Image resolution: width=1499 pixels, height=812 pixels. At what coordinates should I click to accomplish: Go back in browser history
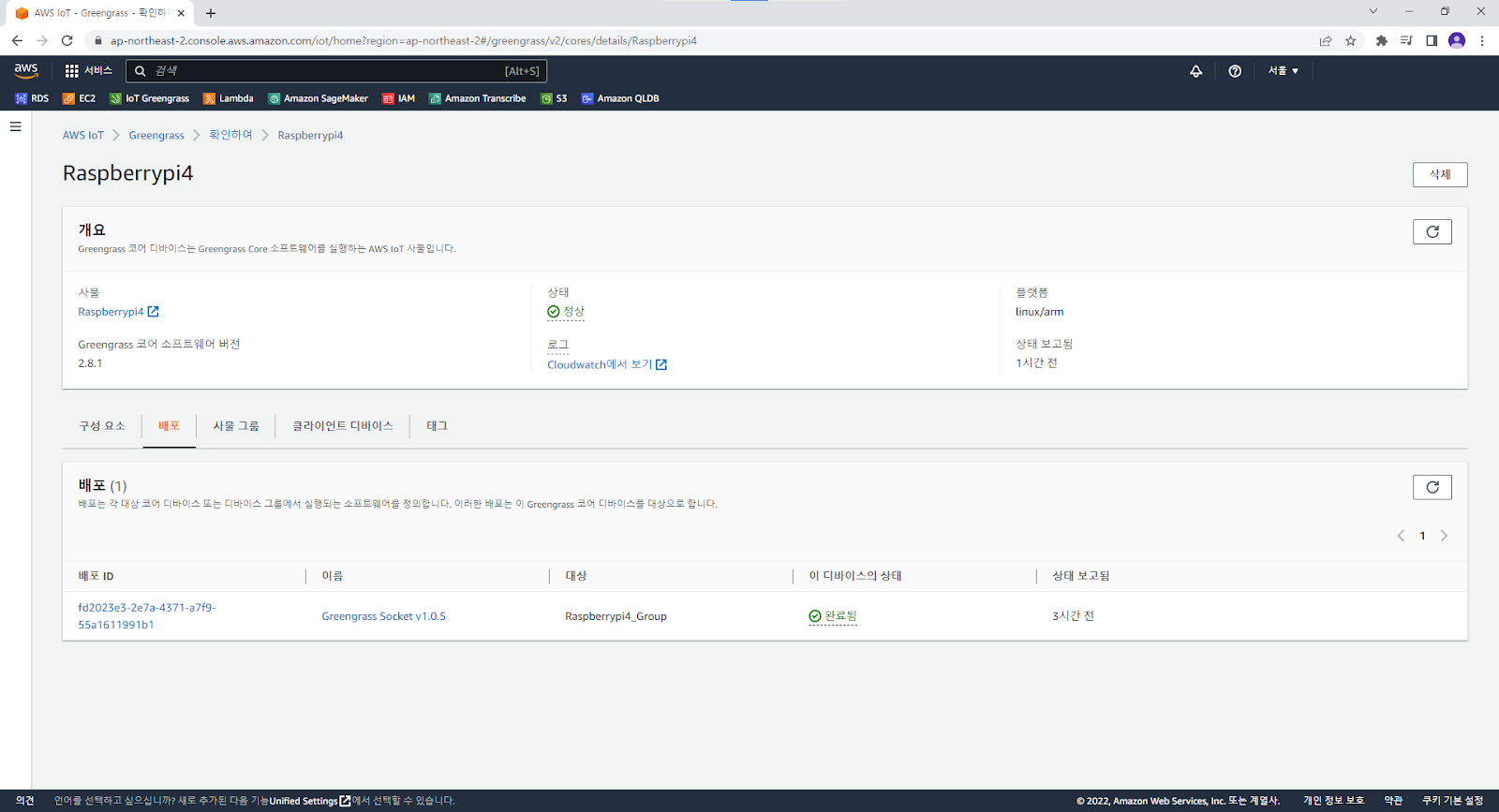(17, 40)
